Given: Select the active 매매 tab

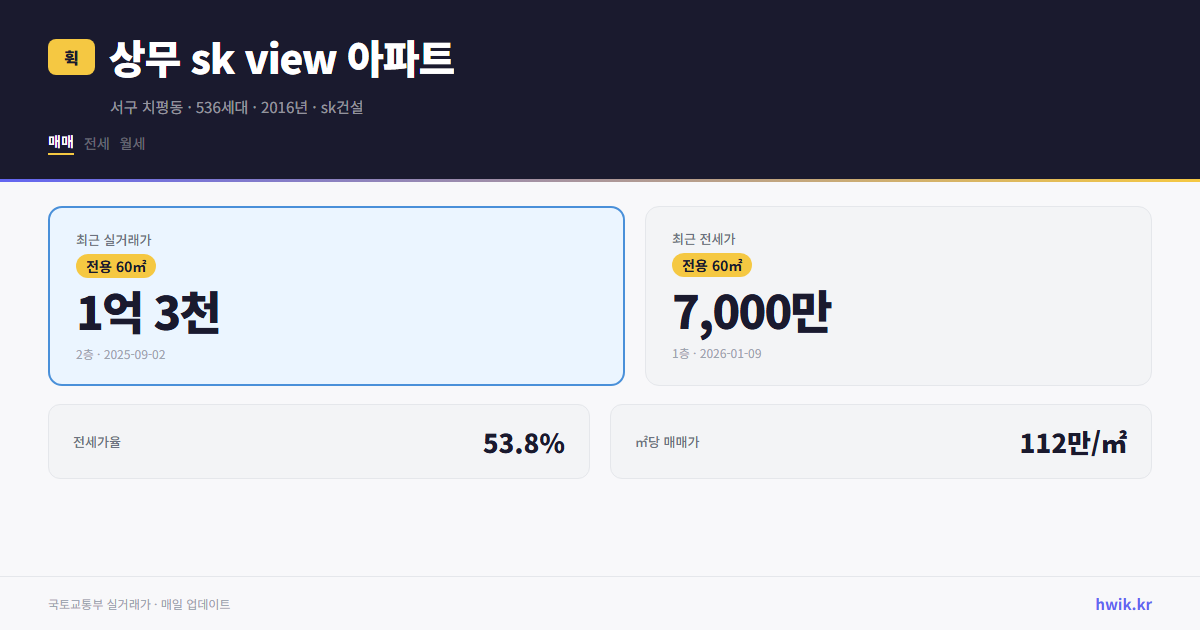Looking at the screenshot, I should (x=60, y=143).
